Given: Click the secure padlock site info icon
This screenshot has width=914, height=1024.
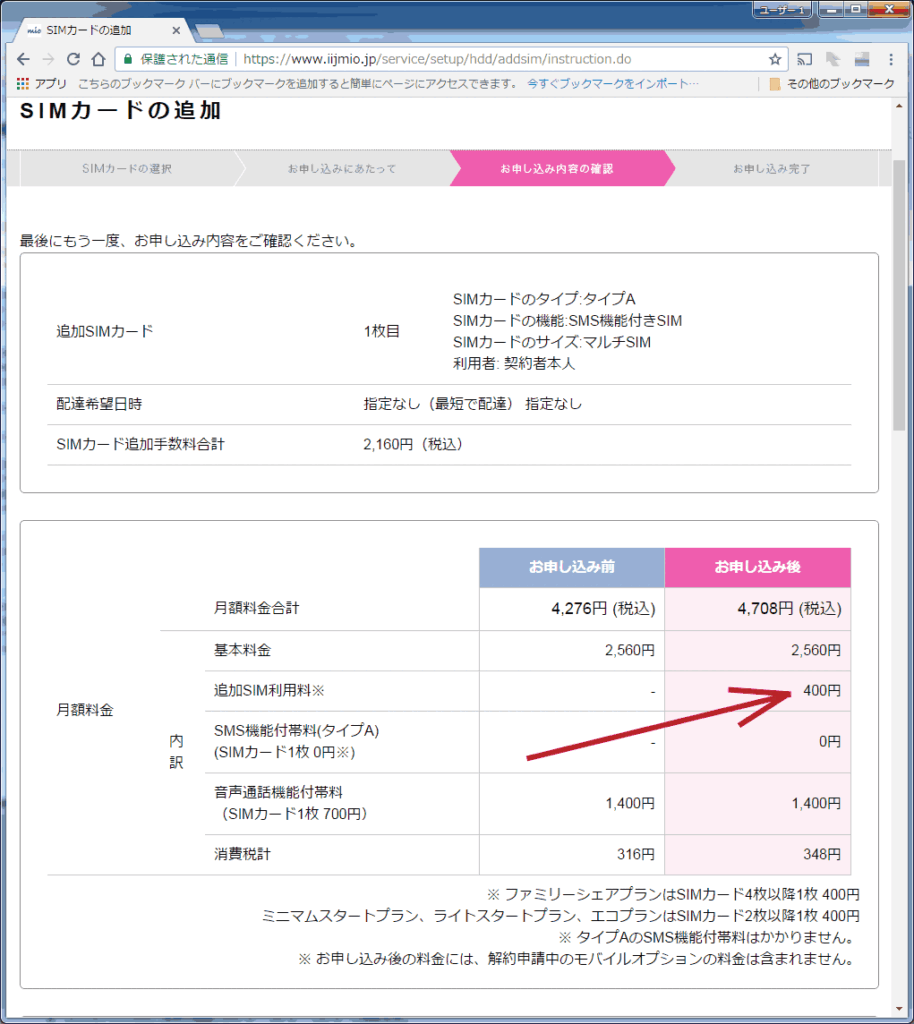Looking at the screenshot, I should pyautogui.click(x=128, y=59).
